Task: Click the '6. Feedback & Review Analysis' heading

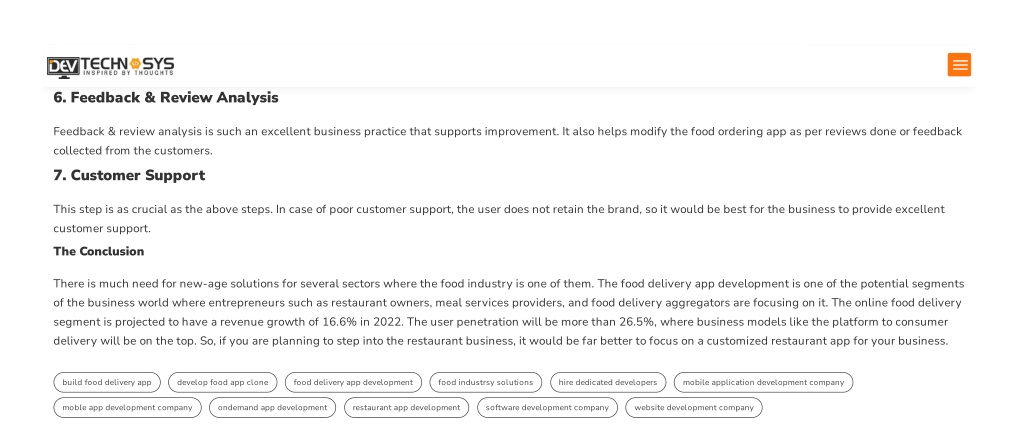Action: (166, 98)
